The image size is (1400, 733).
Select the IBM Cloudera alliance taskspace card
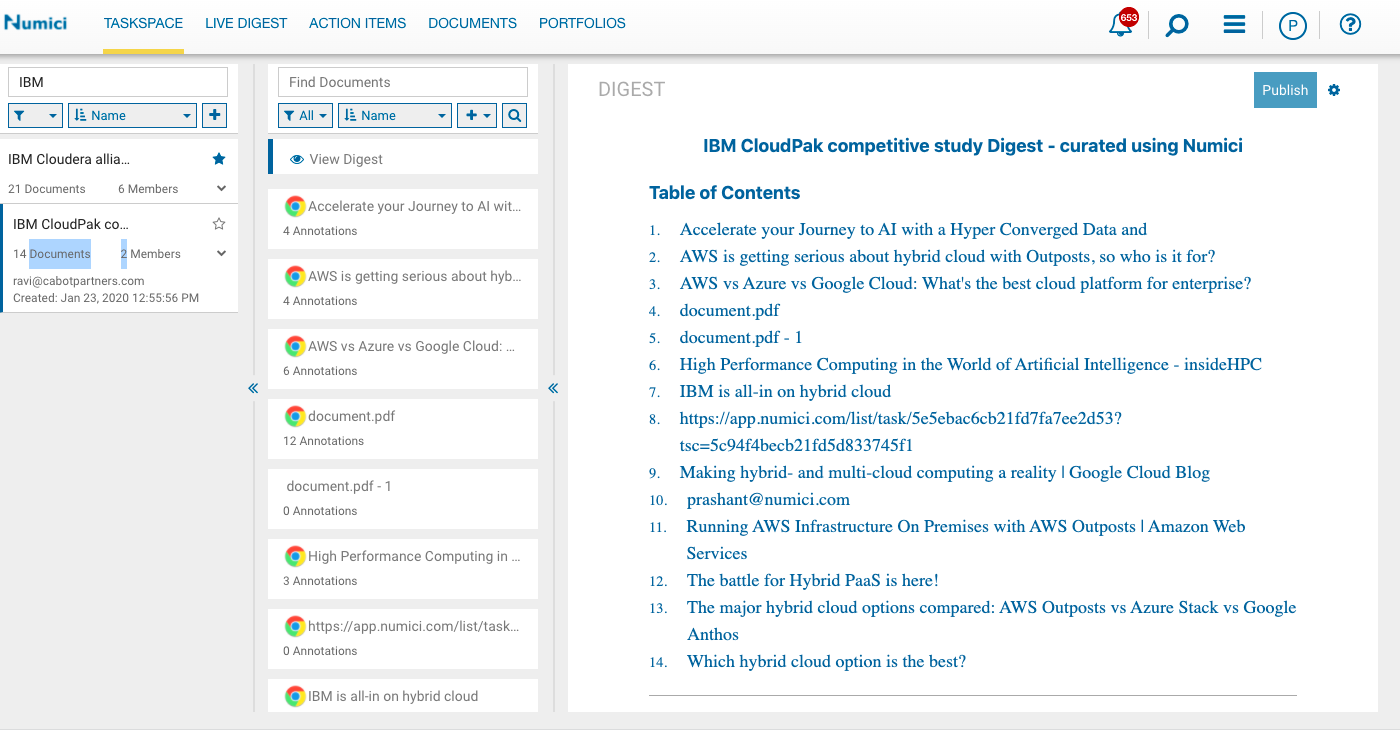coord(119,170)
